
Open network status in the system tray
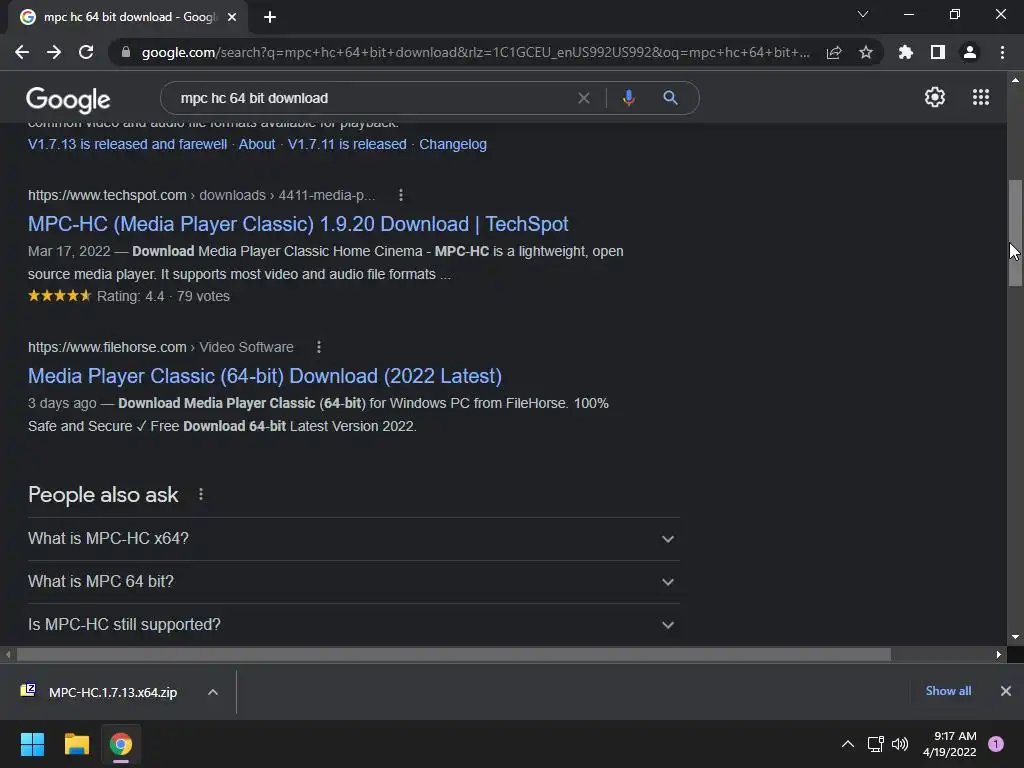coord(875,744)
